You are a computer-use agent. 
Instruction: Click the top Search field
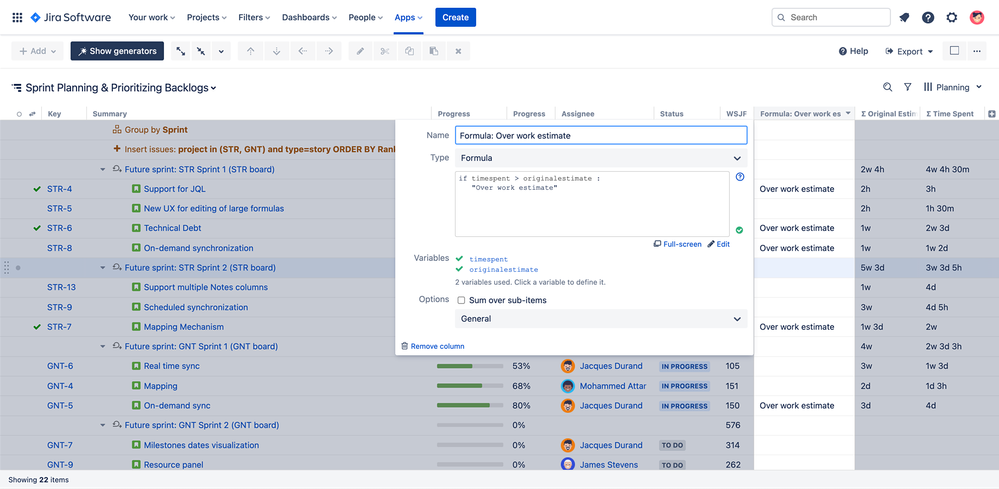pos(831,18)
